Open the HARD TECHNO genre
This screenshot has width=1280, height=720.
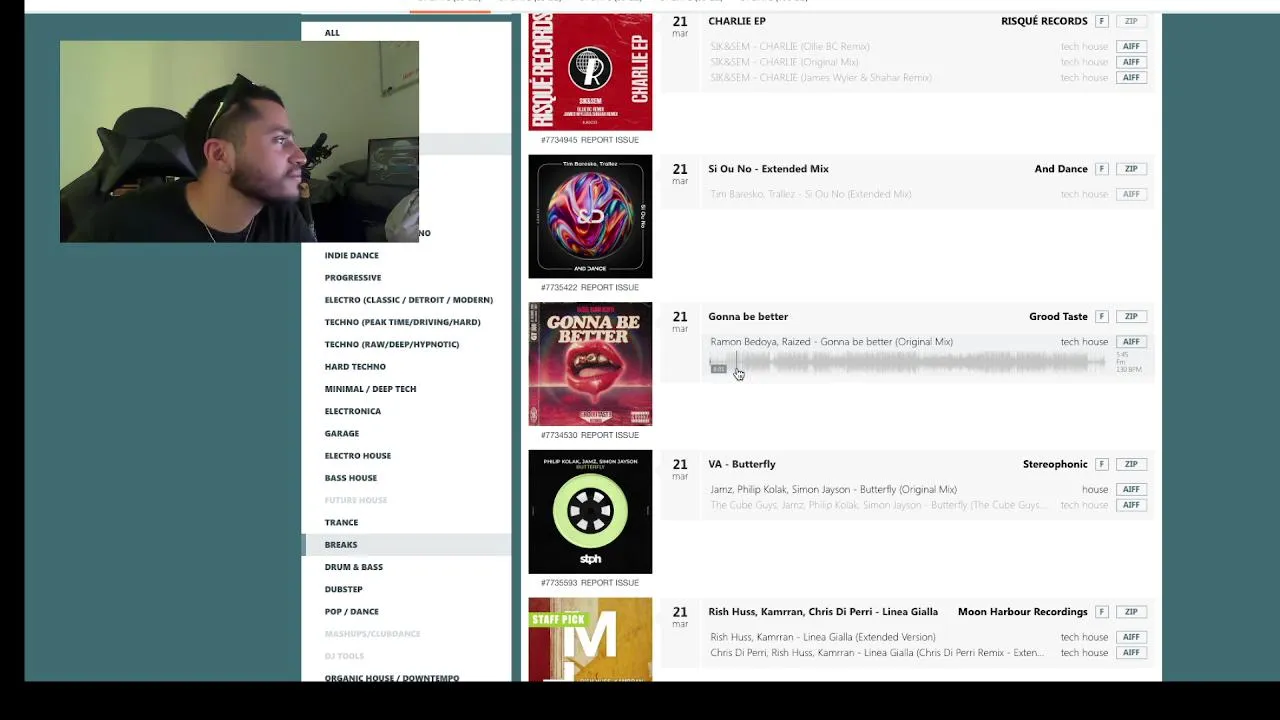[x=354, y=366]
